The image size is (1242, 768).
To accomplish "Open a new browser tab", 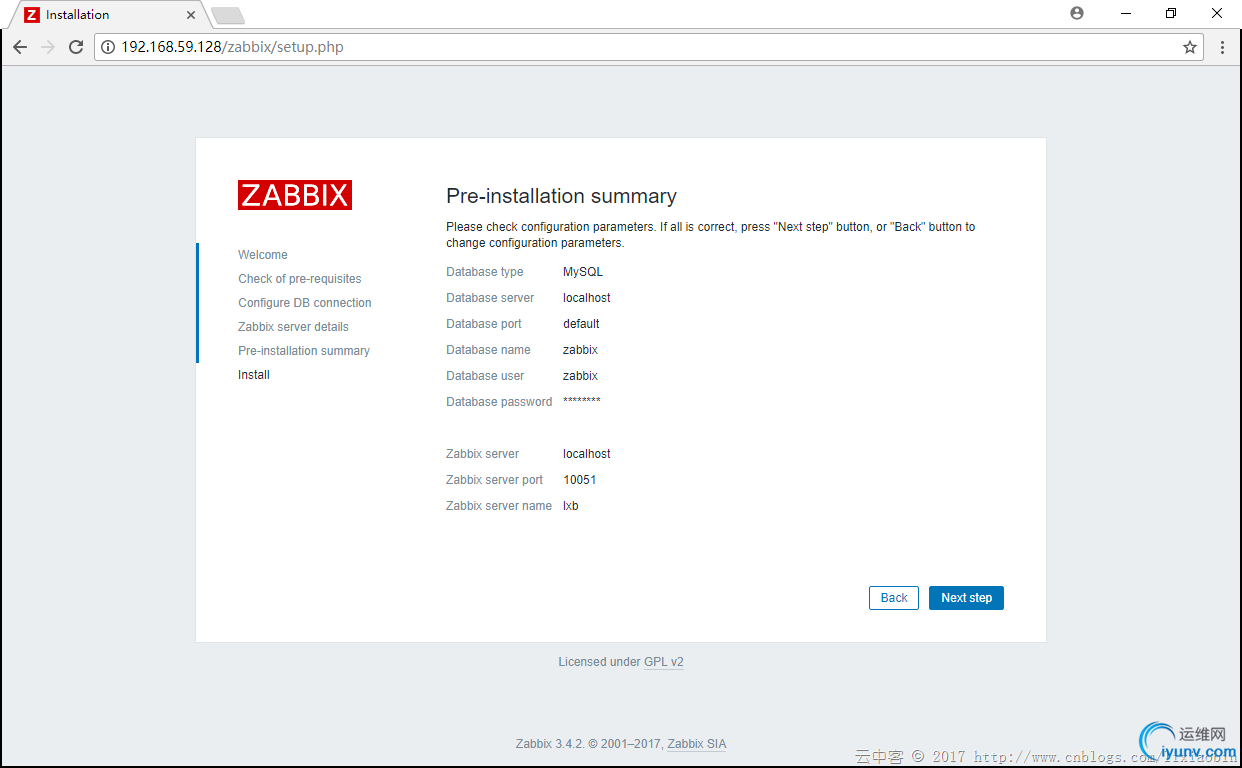I will [x=228, y=15].
